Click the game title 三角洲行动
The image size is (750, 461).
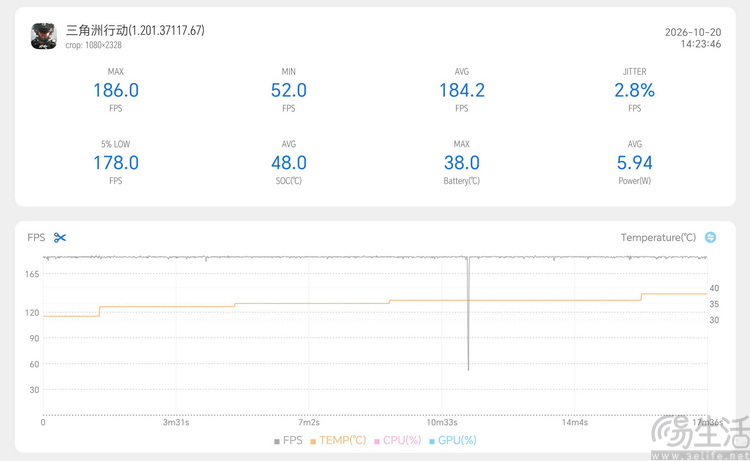pyautogui.click(x=97, y=30)
